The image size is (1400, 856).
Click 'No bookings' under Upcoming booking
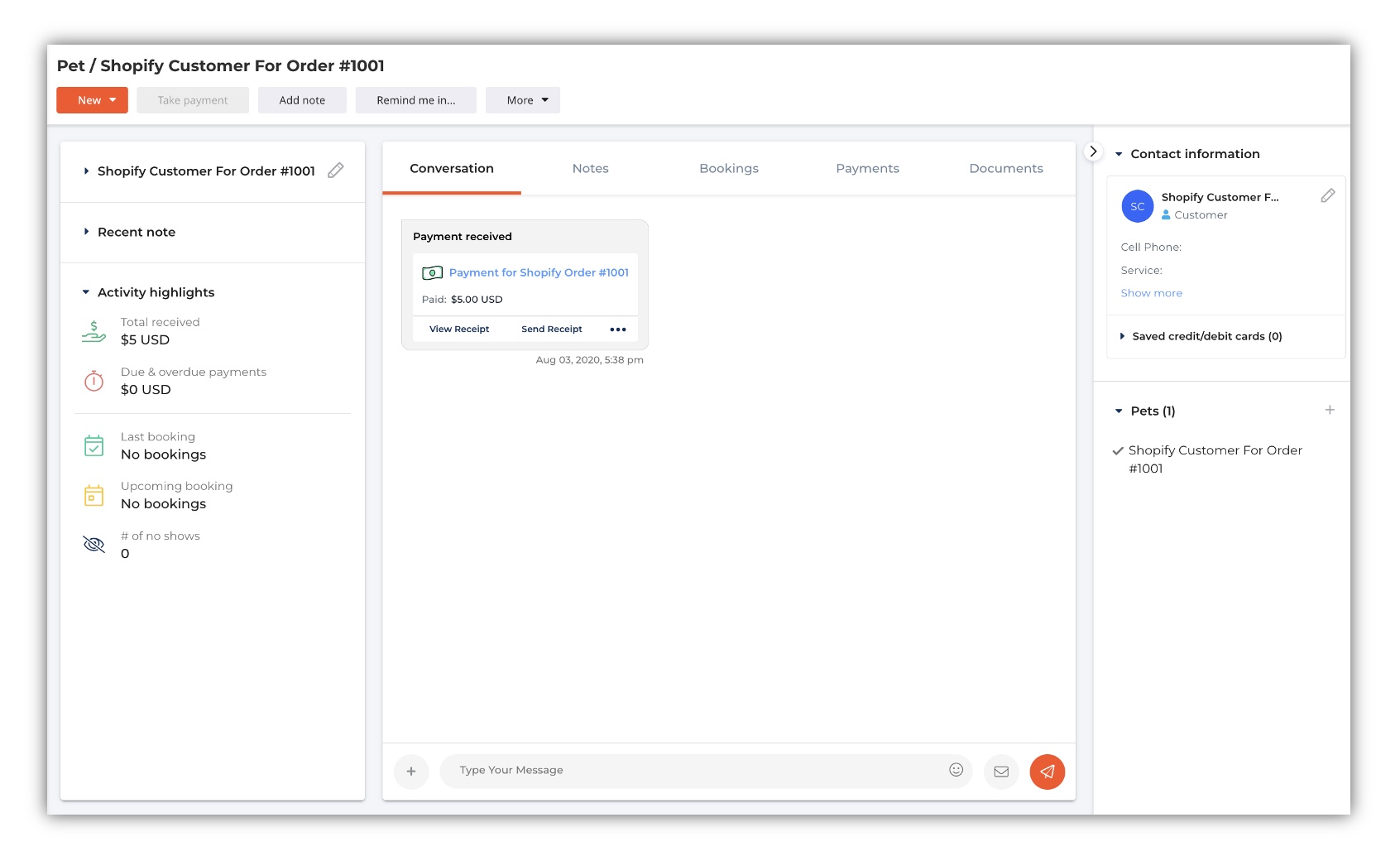tap(163, 504)
